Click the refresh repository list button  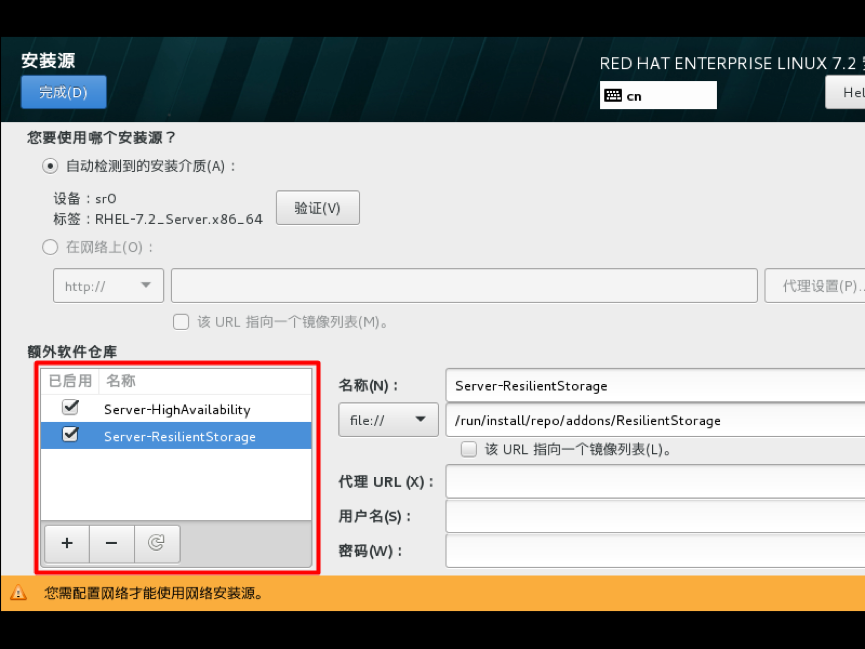[157, 544]
